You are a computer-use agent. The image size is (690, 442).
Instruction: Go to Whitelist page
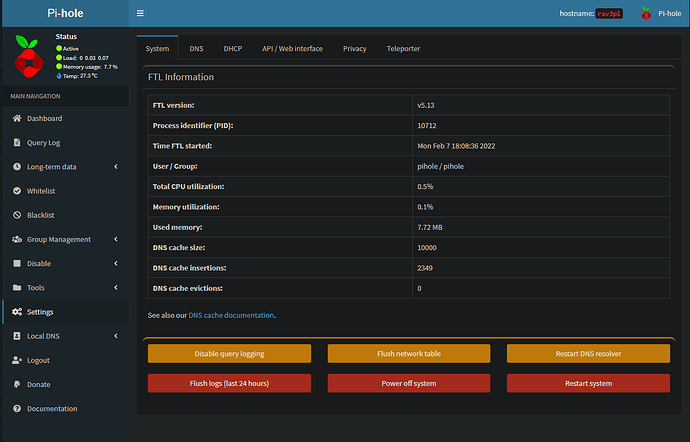click(65, 191)
